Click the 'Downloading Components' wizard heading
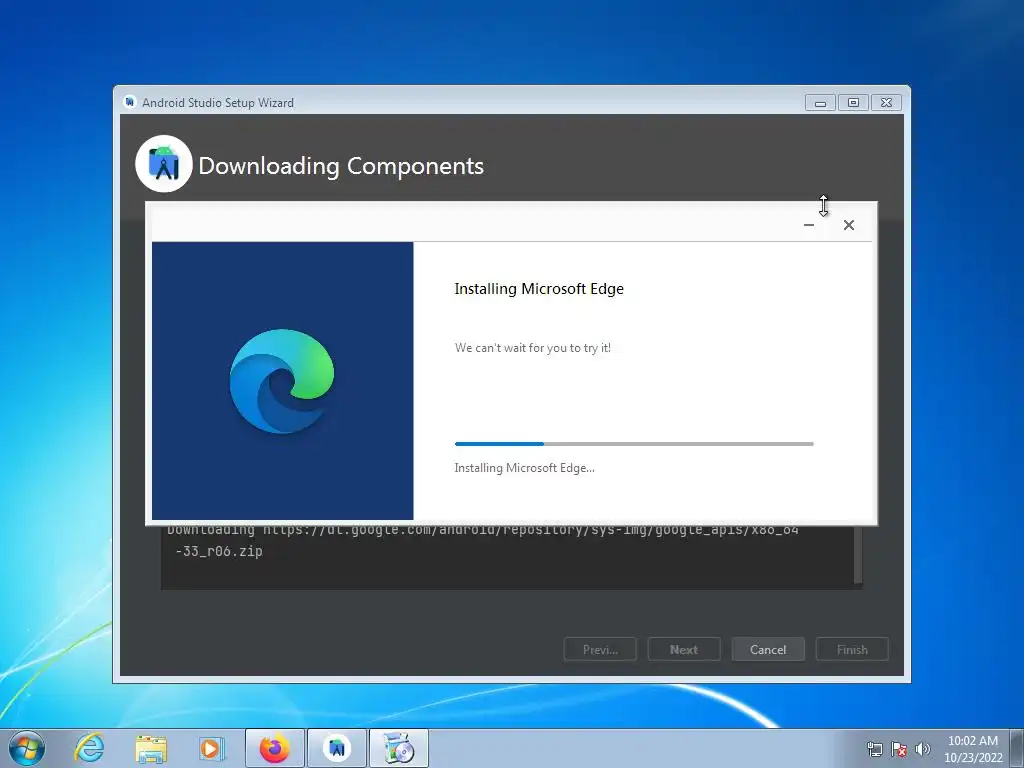1024x768 pixels. pyautogui.click(x=341, y=166)
